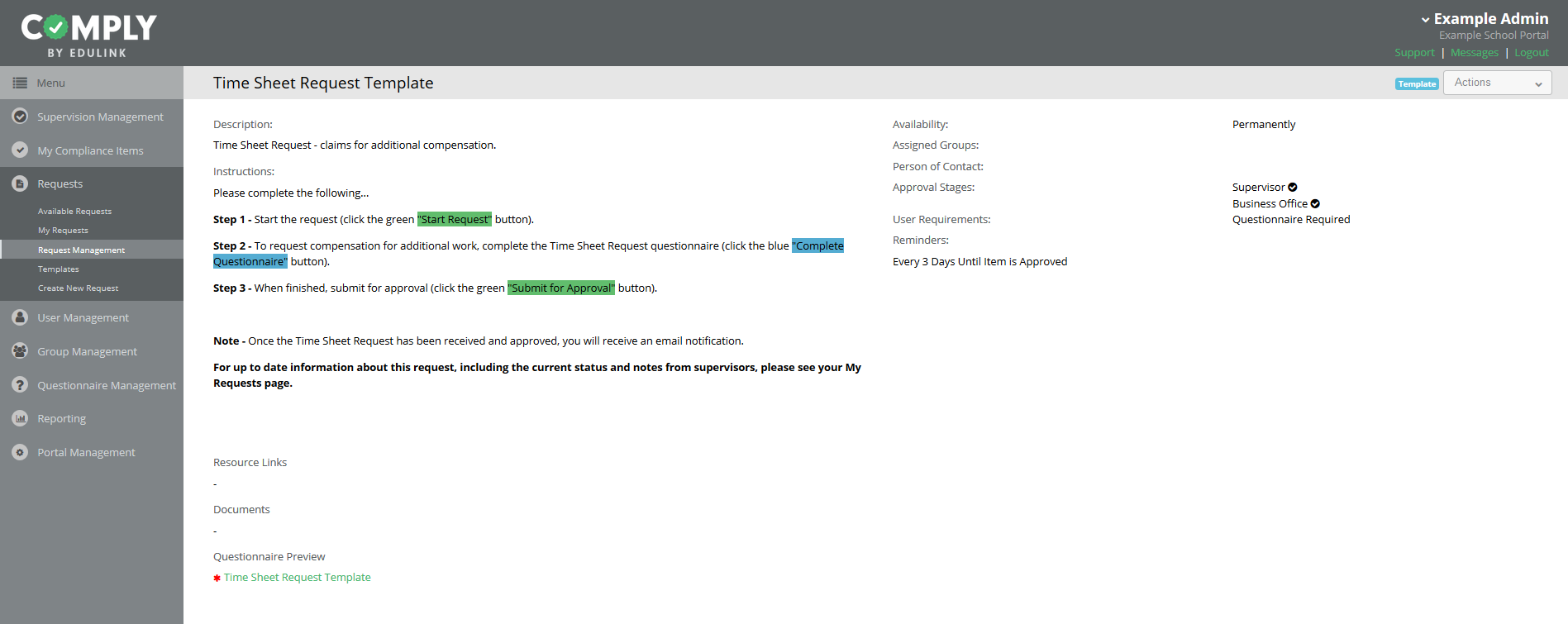
Task: Click the Approval Stages label
Action: click(933, 188)
